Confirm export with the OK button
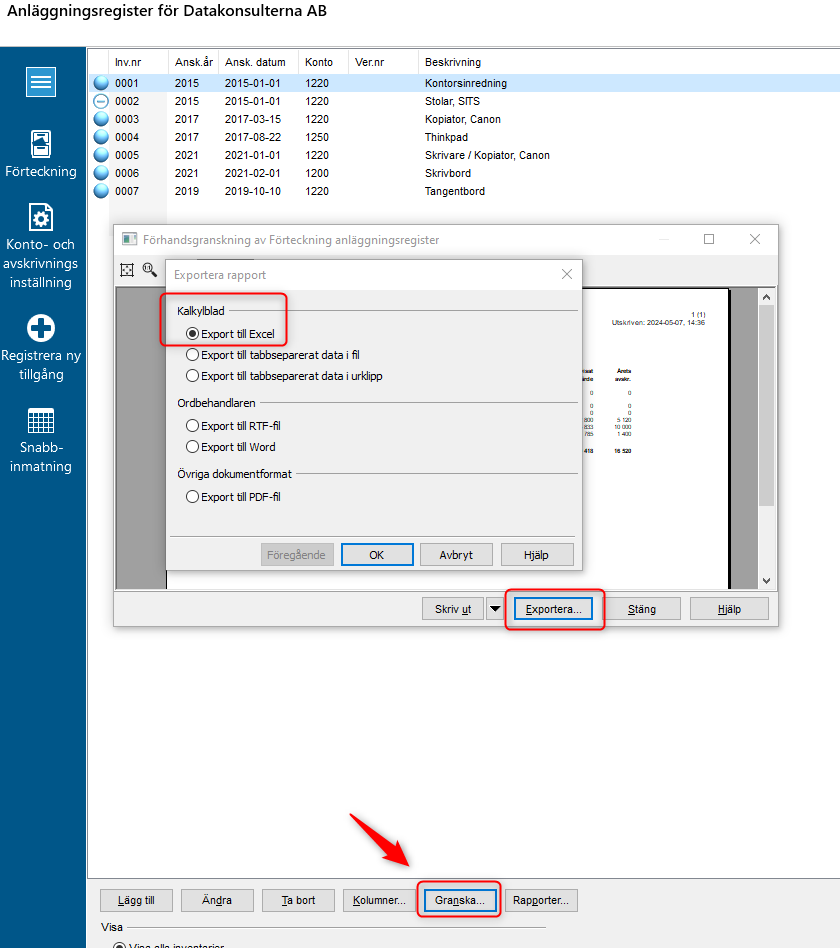840x948 pixels. pos(377,555)
